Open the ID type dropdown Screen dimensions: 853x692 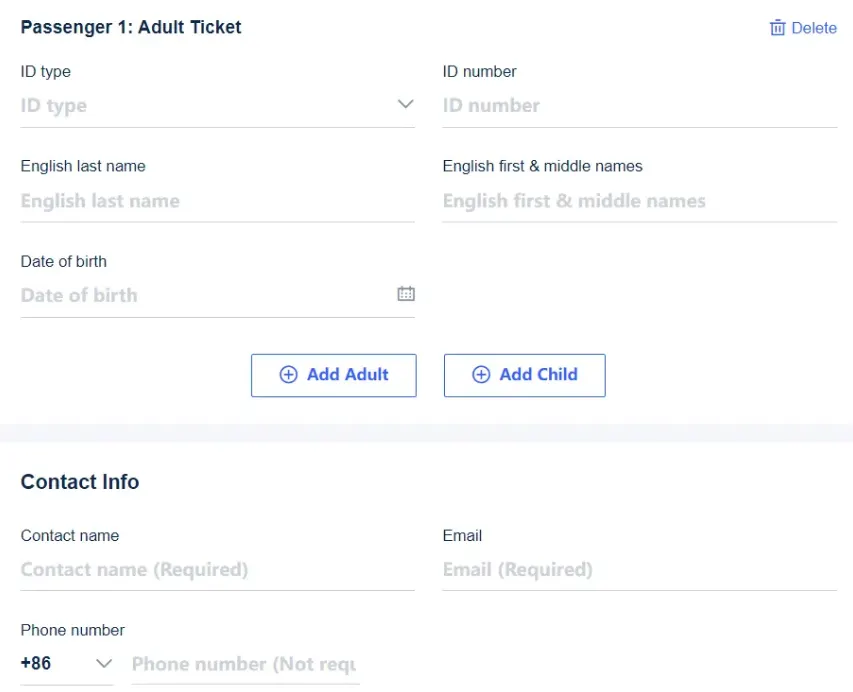click(x=200, y=104)
